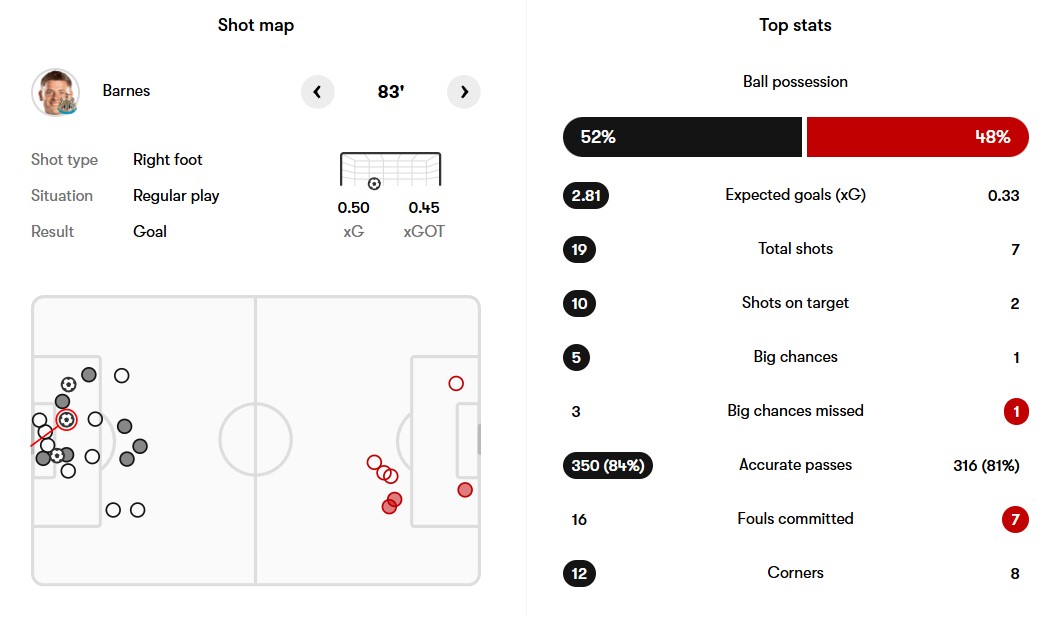
Task: Select the isolated red shot near top right
Action: pos(456,383)
